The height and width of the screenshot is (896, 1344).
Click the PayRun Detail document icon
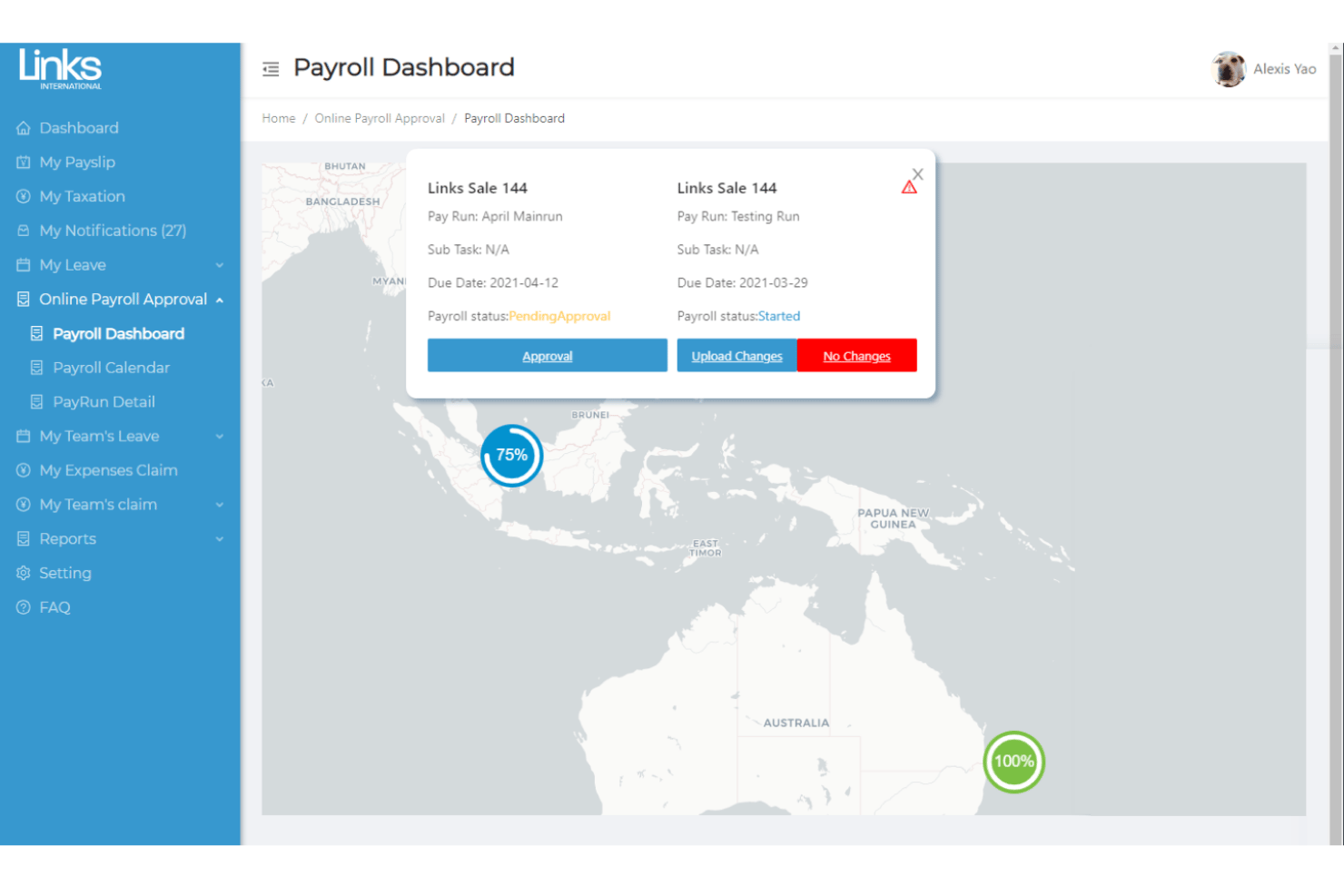coord(37,402)
